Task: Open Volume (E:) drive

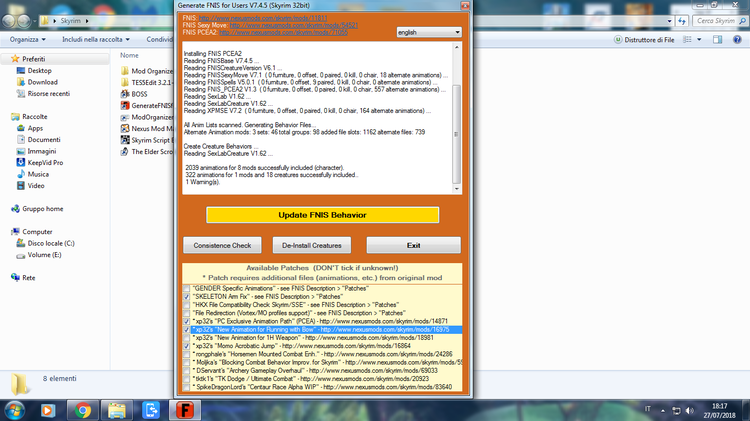Action: [44, 255]
